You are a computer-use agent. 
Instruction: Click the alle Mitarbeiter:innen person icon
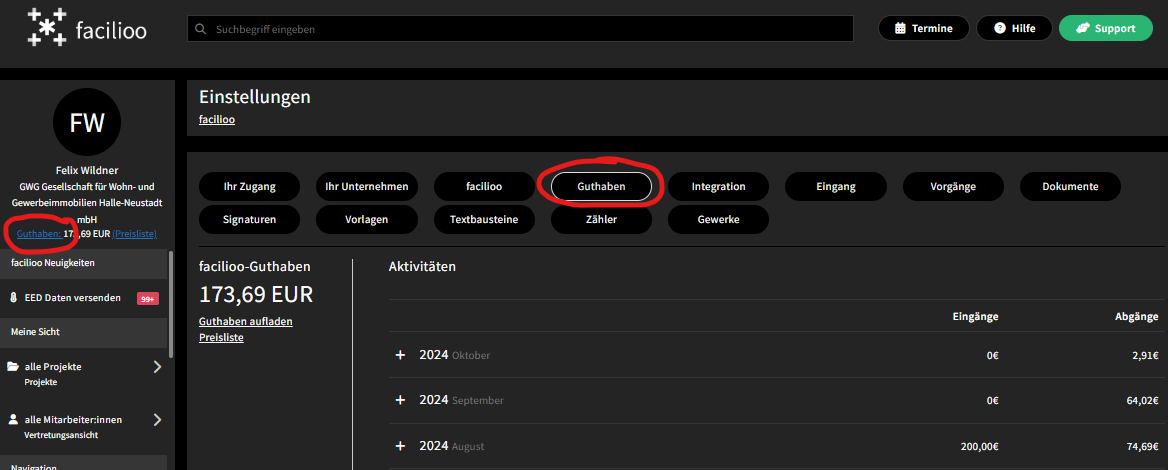pos(13,419)
